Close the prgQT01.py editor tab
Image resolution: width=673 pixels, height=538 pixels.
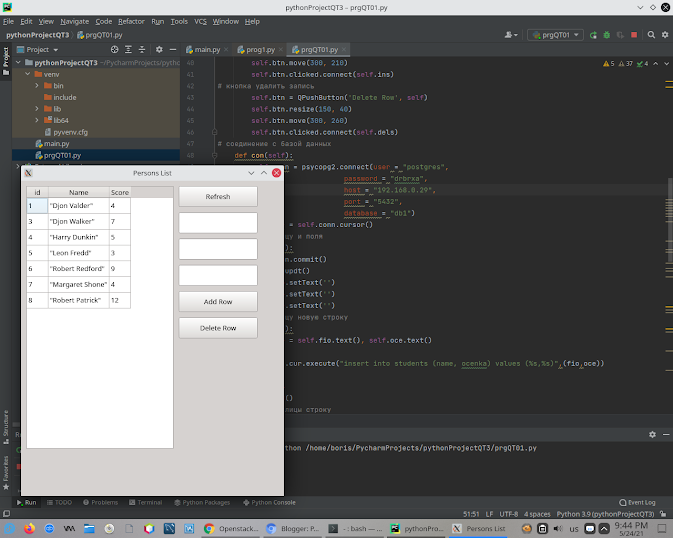344,50
